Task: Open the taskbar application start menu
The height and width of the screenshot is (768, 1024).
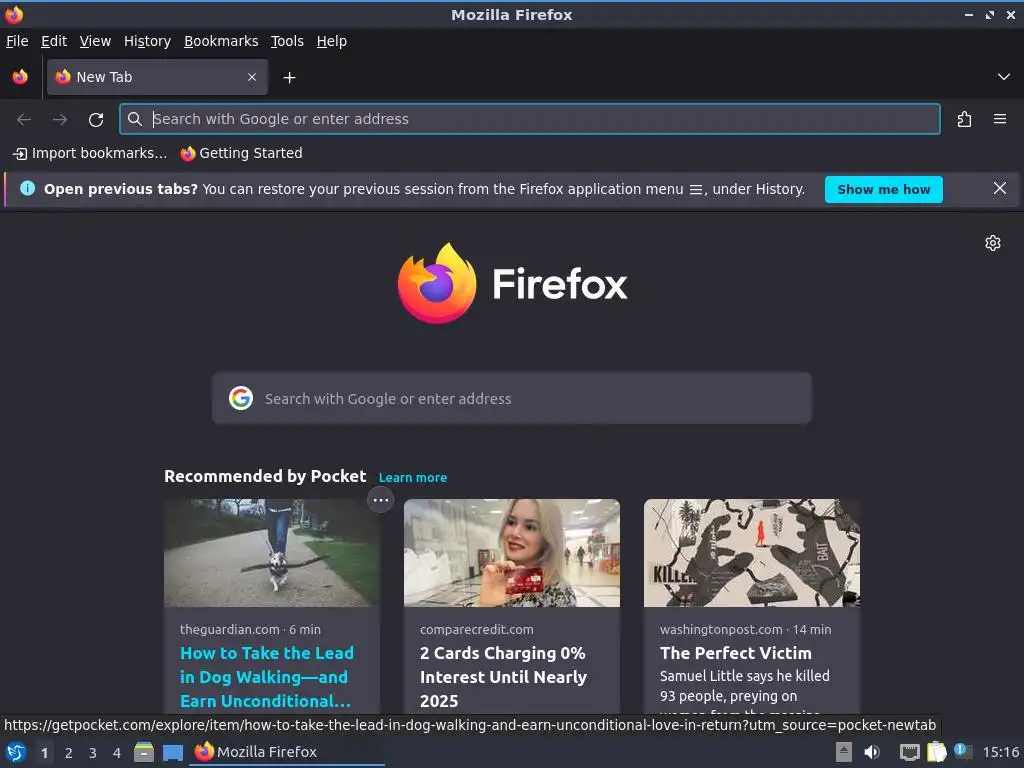Action: (x=16, y=752)
